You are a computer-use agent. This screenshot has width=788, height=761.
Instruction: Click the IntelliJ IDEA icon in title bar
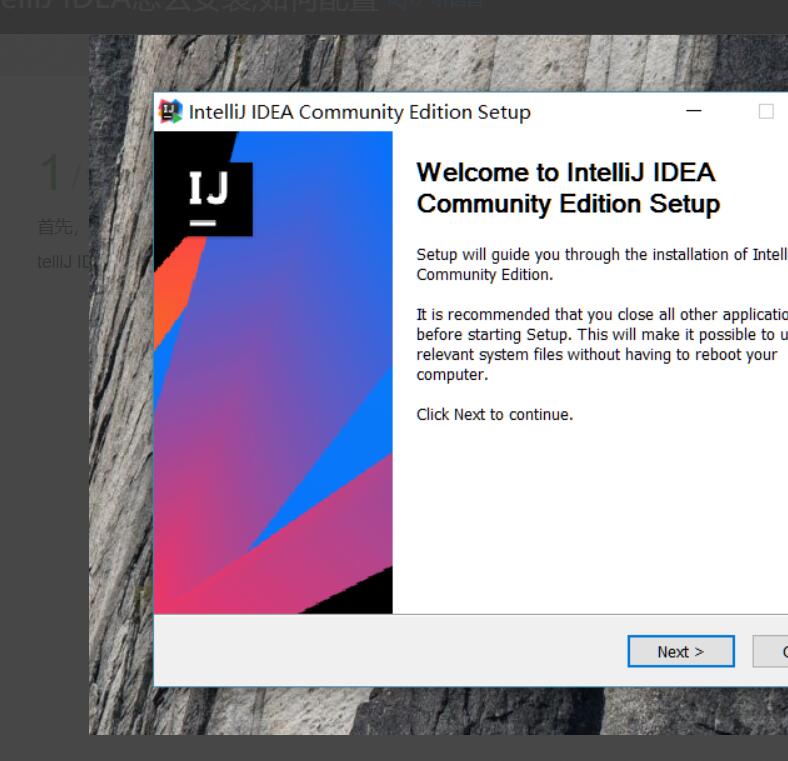(x=170, y=112)
